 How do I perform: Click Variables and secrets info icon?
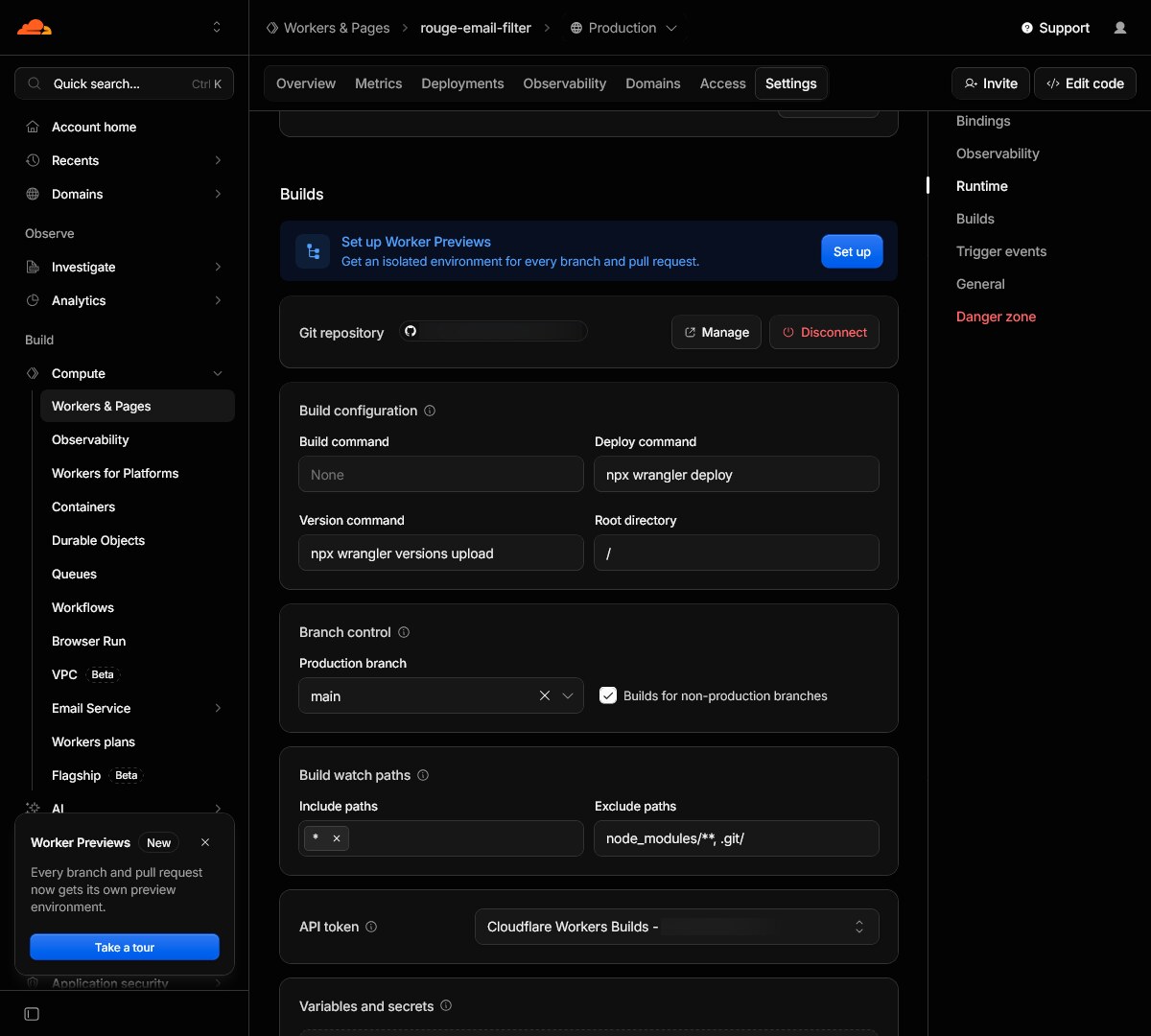click(x=446, y=1005)
